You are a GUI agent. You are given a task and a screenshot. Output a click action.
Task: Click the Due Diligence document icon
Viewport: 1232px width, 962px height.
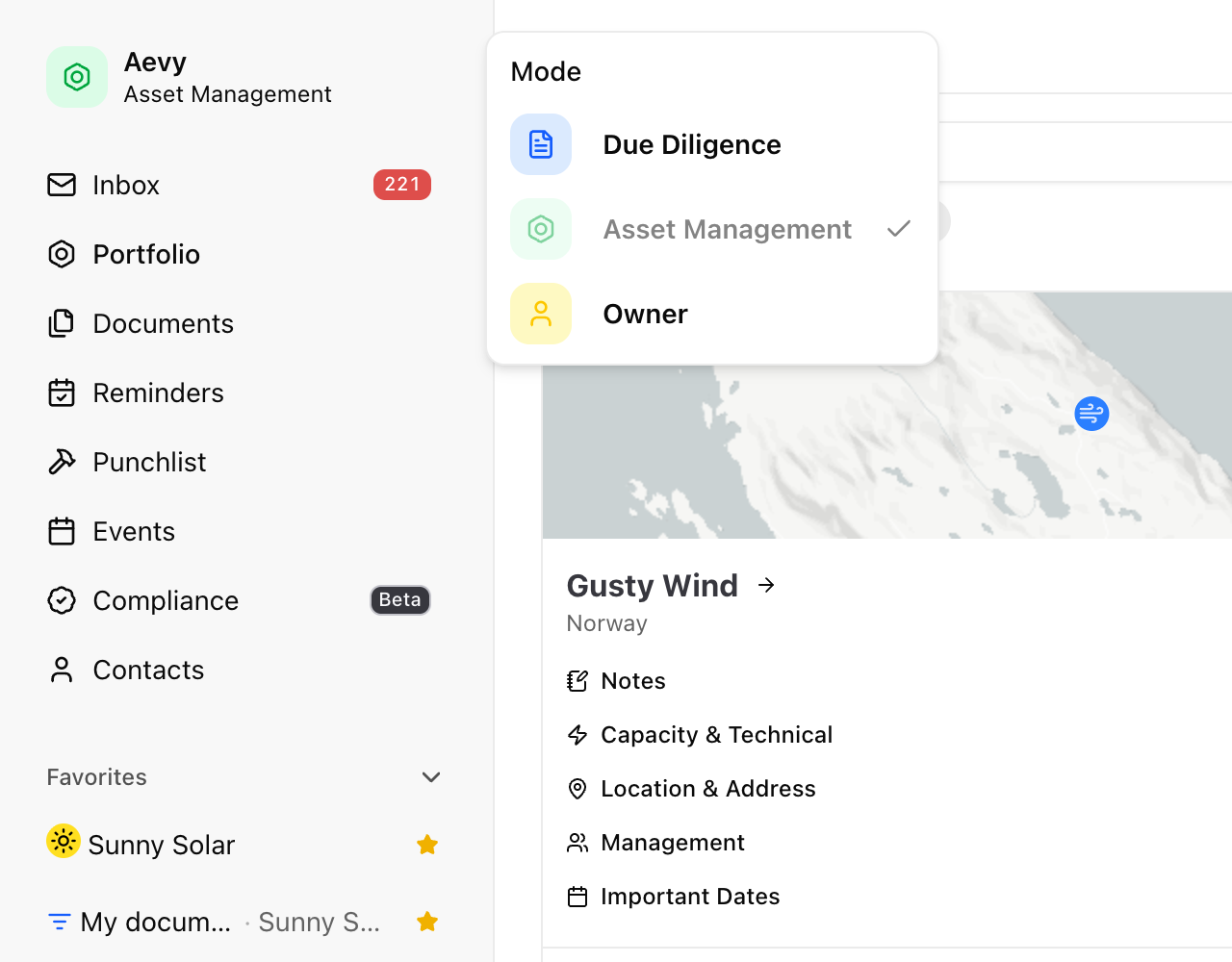(x=541, y=144)
